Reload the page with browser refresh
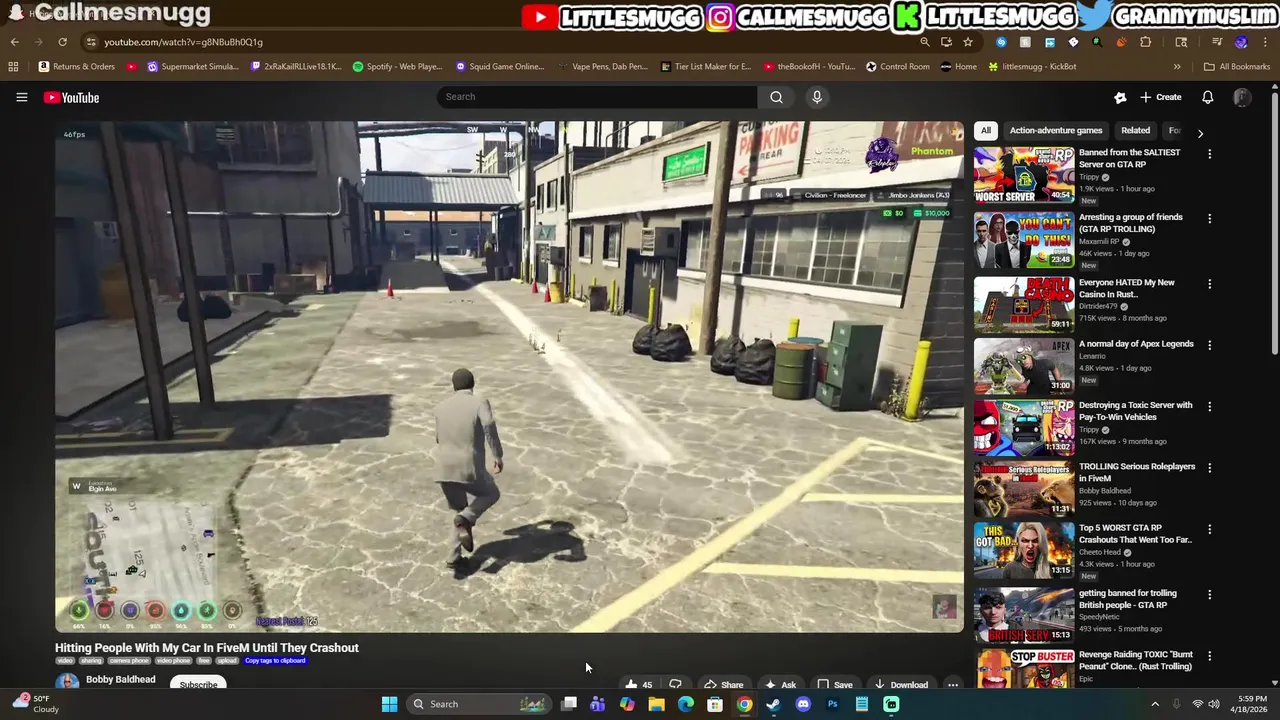Viewport: 1280px width, 720px height. [x=62, y=42]
